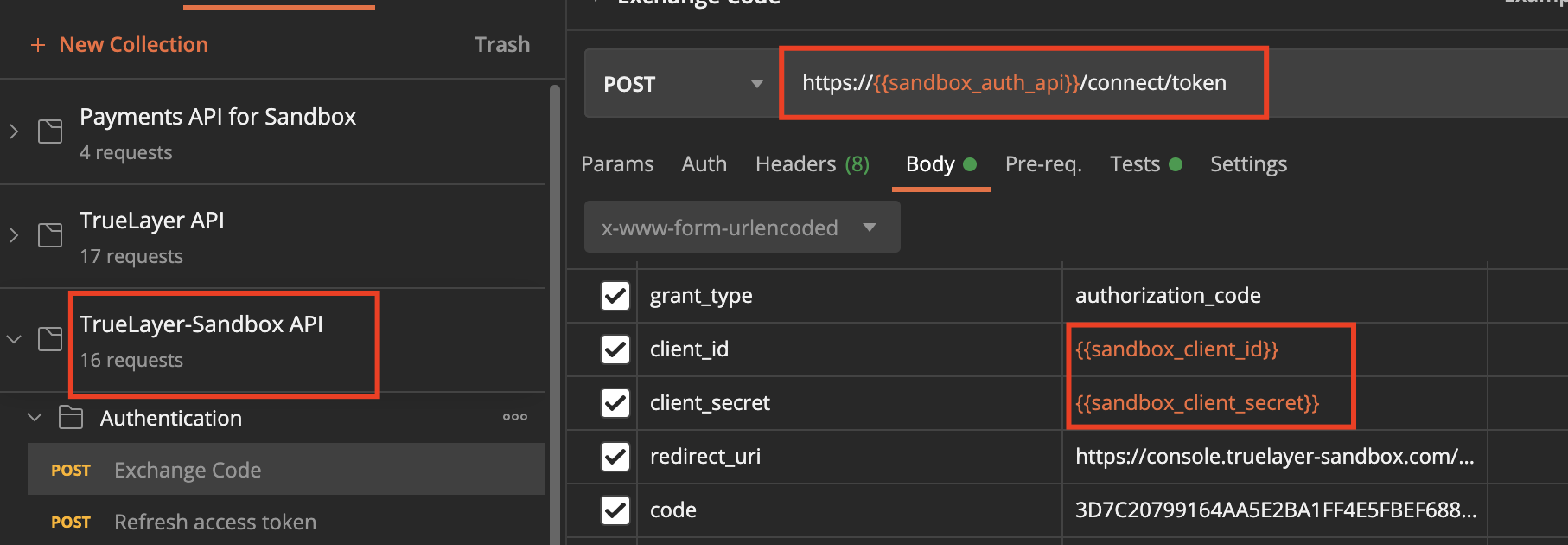Uncheck the grant_type parameter checkbox

pos(615,296)
